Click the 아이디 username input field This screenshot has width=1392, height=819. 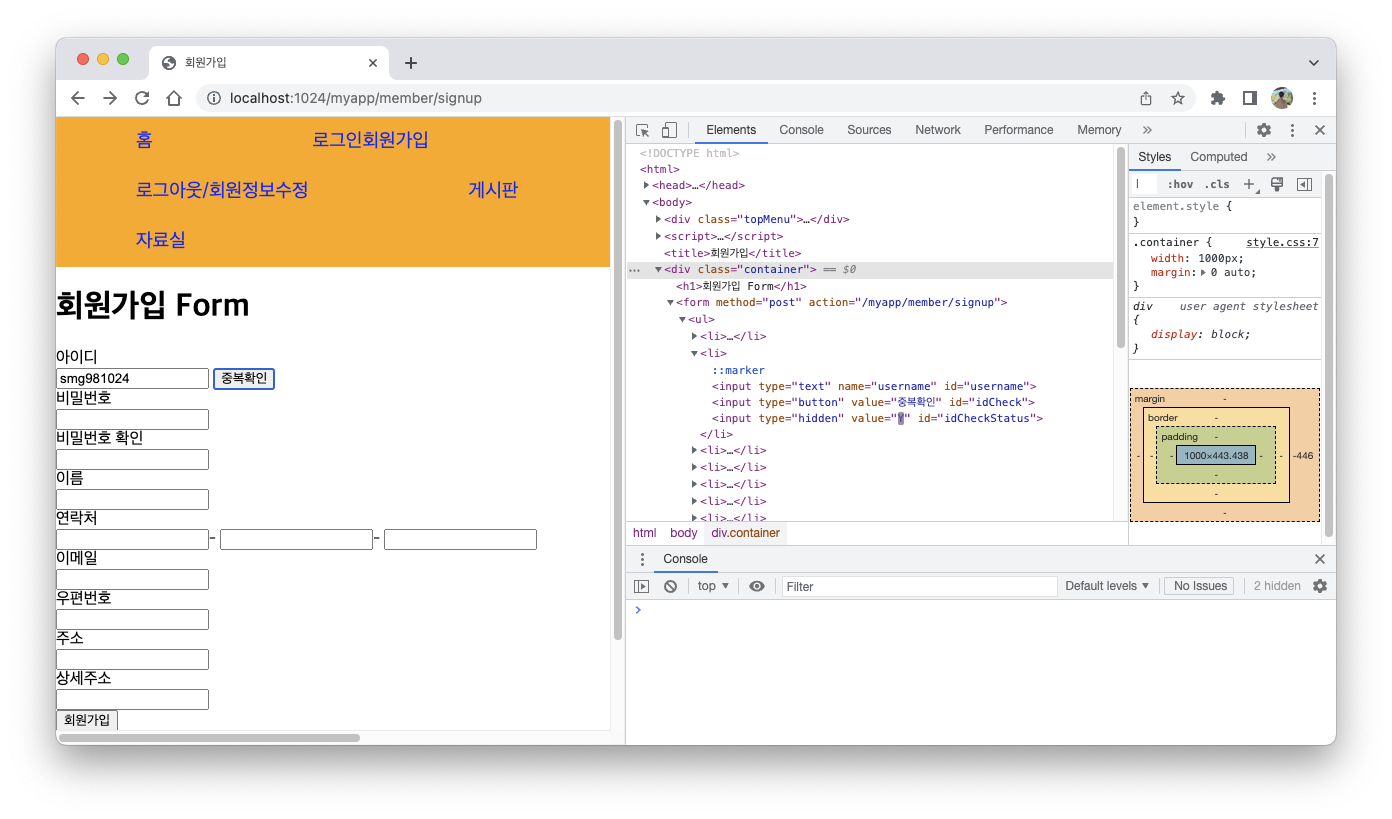(x=132, y=378)
